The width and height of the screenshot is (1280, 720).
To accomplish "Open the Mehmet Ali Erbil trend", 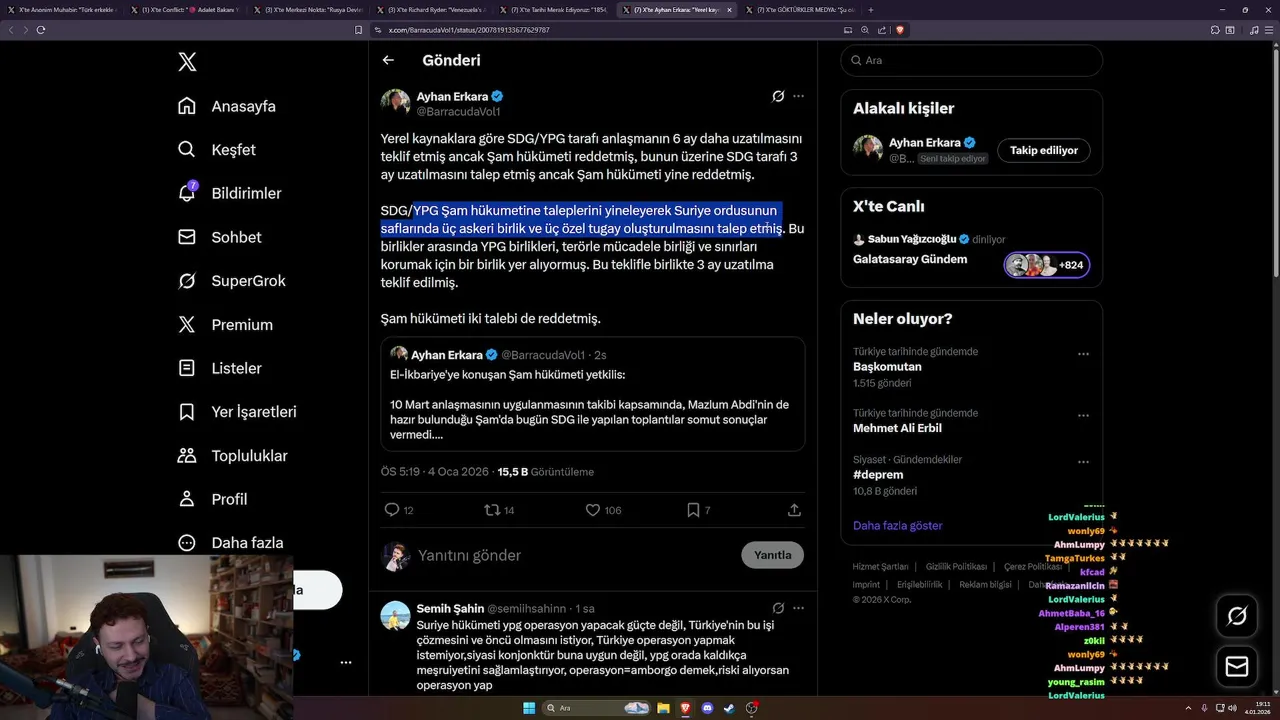I will point(897,428).
